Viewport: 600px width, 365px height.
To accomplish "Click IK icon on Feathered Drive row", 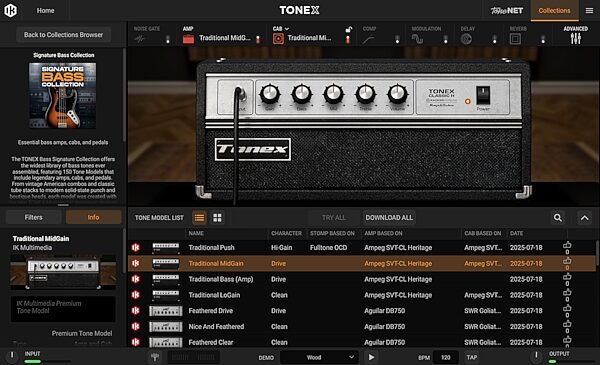I will [x=135, y=311].
